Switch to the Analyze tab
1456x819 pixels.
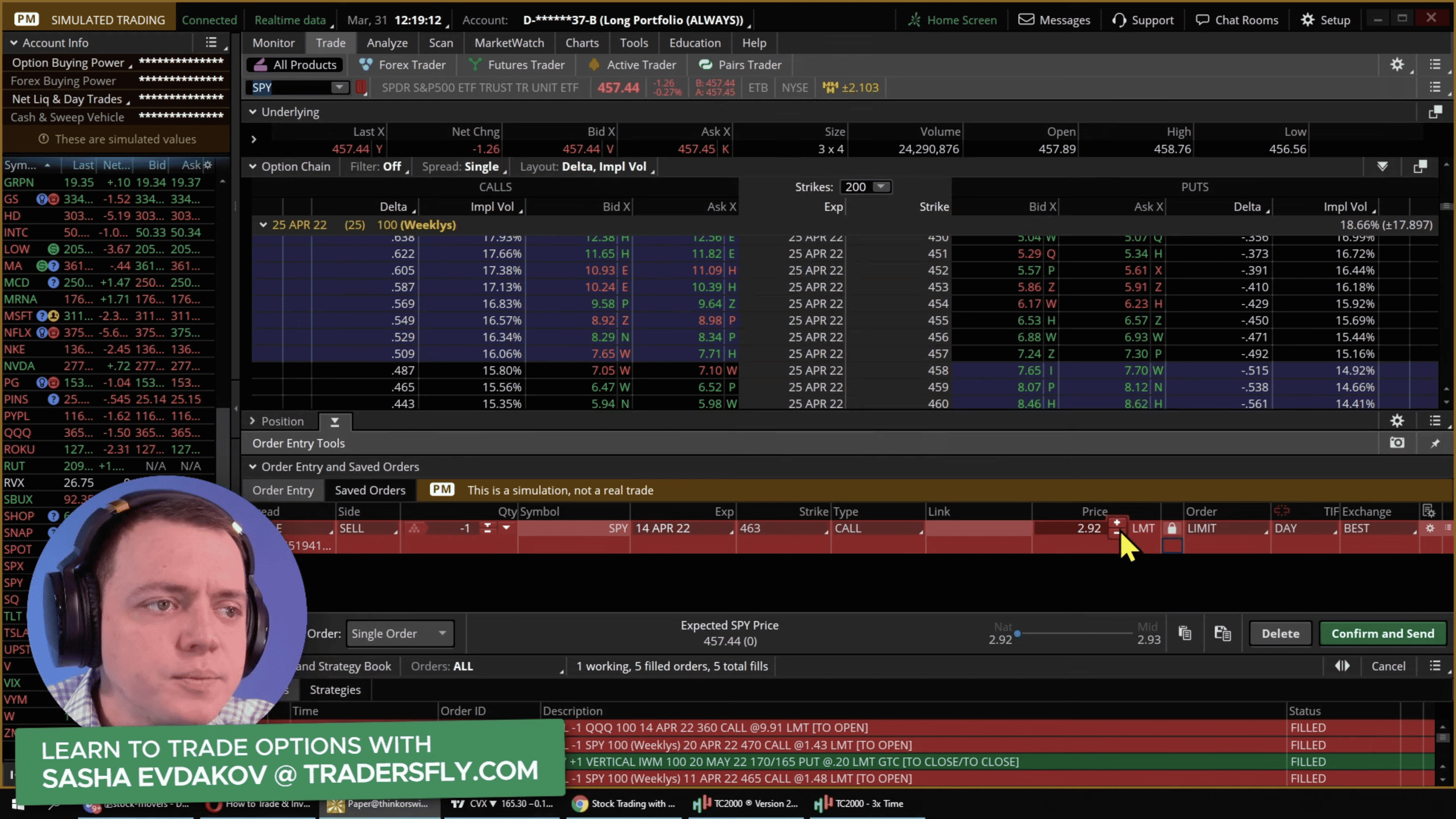point(387,43)
